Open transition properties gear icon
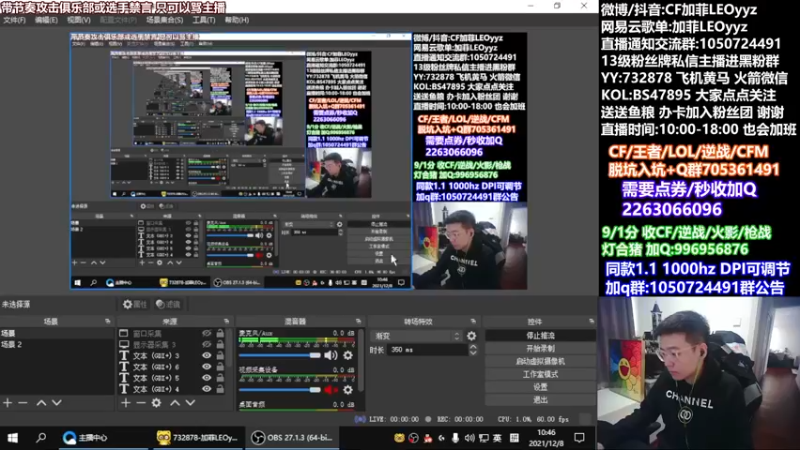The width and height of the screenshot is (800, 450). pyautogui.click(x=471, y=336)
